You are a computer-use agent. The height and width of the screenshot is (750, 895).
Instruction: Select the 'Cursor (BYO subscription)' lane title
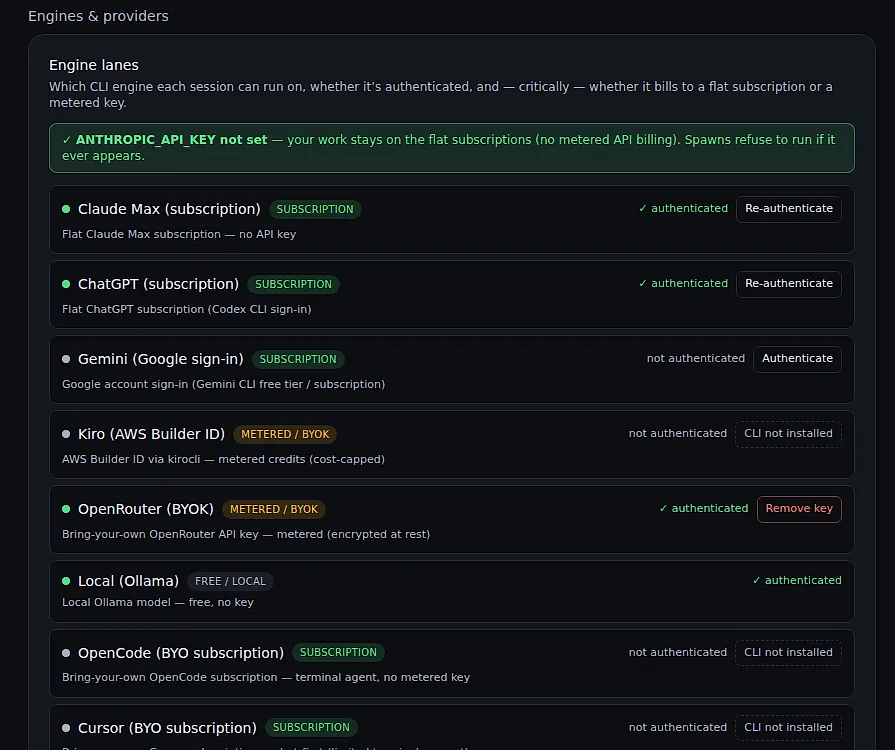[167, 728]
